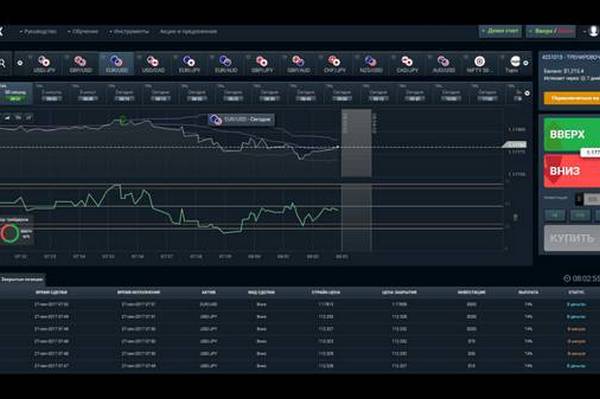600x399 pixels.
Task: Click the asset search magnifier icon
Action: 3,63
